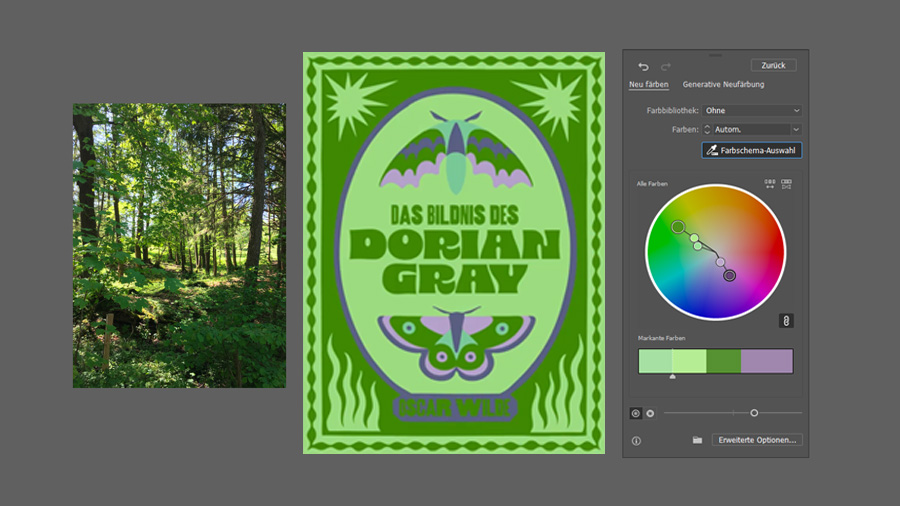Click the weight marker triangle under the swatches
900x506 pixels.
tap(672, 376)
